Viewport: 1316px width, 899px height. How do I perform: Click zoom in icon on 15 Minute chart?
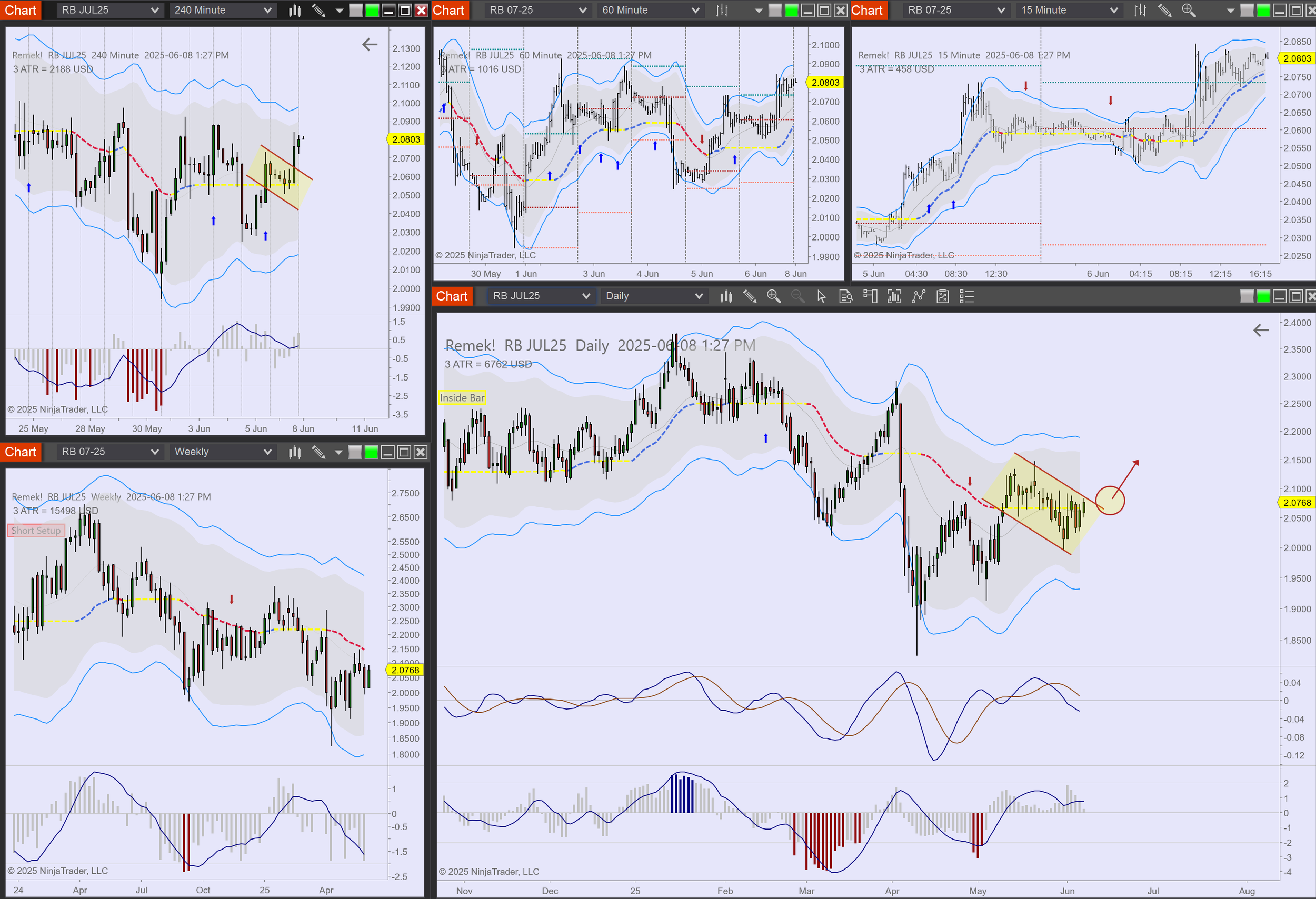tap(1189, 10)
